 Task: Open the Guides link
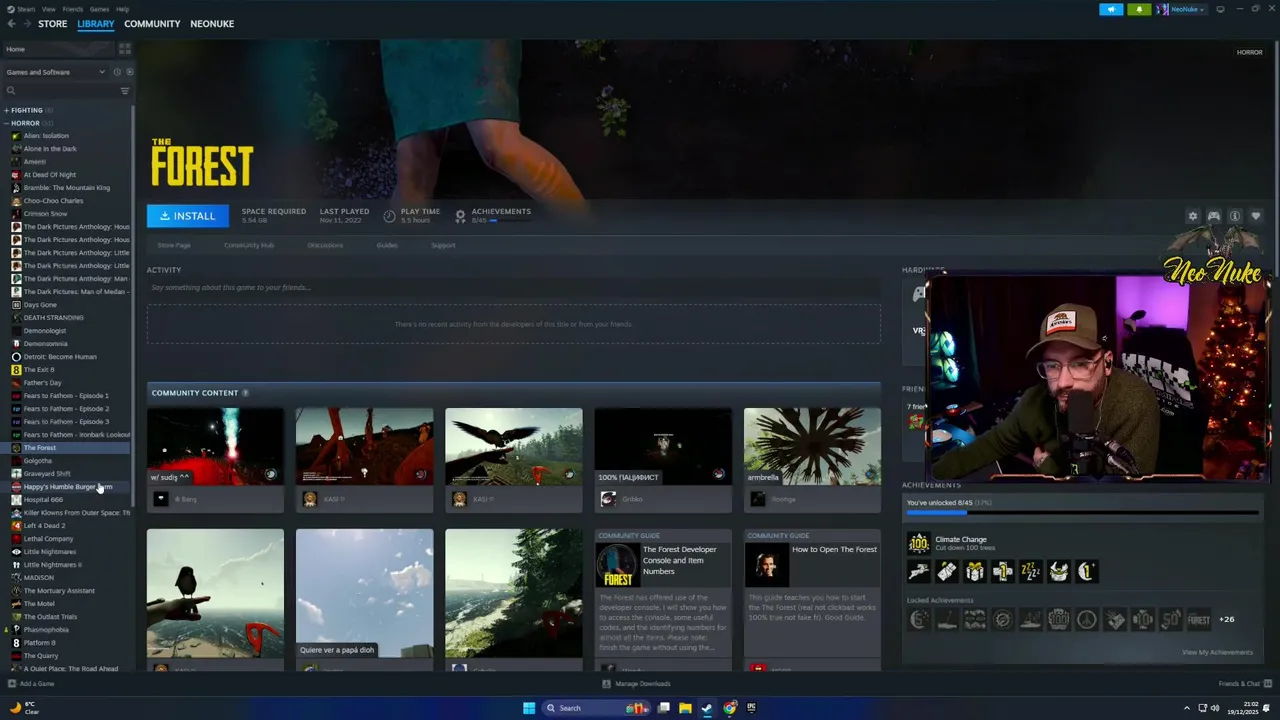point(387,245)
